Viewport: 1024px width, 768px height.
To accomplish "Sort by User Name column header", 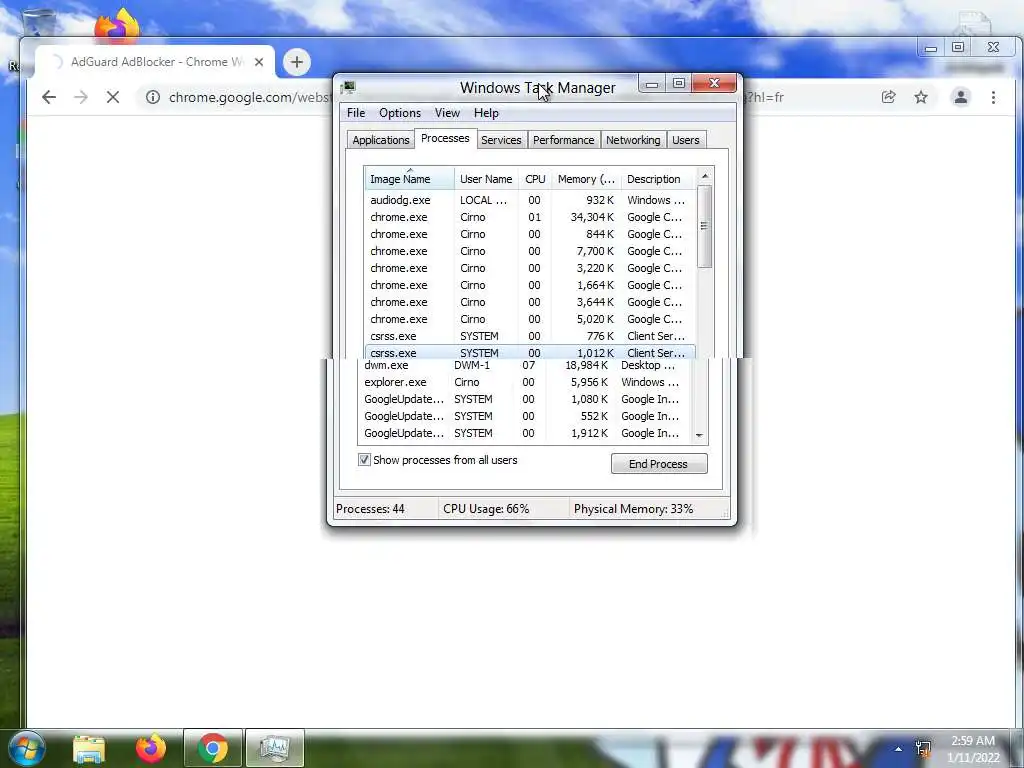I will pos(486,179).
